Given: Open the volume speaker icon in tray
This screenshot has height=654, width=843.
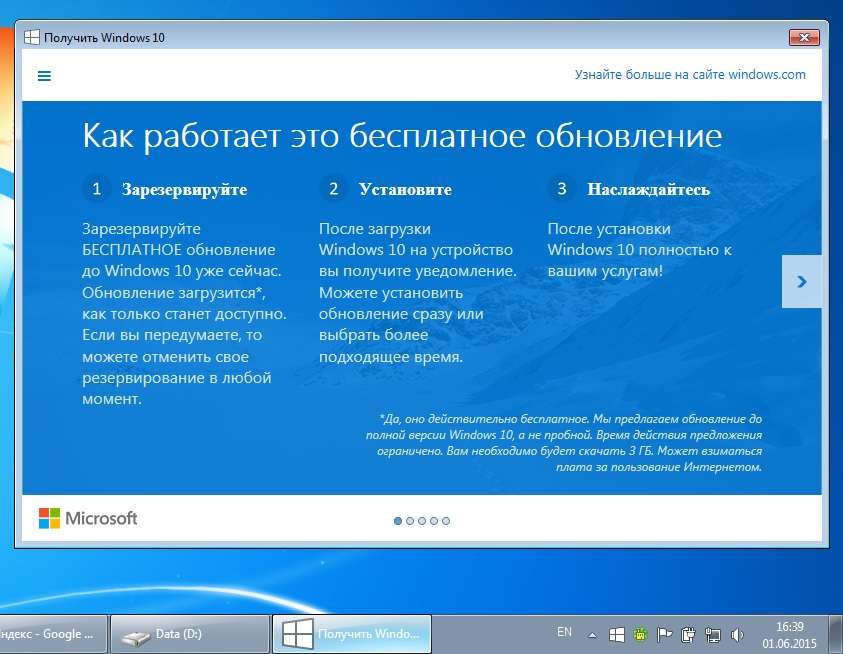Looking at the screenshot, I should tap(737, 635).
